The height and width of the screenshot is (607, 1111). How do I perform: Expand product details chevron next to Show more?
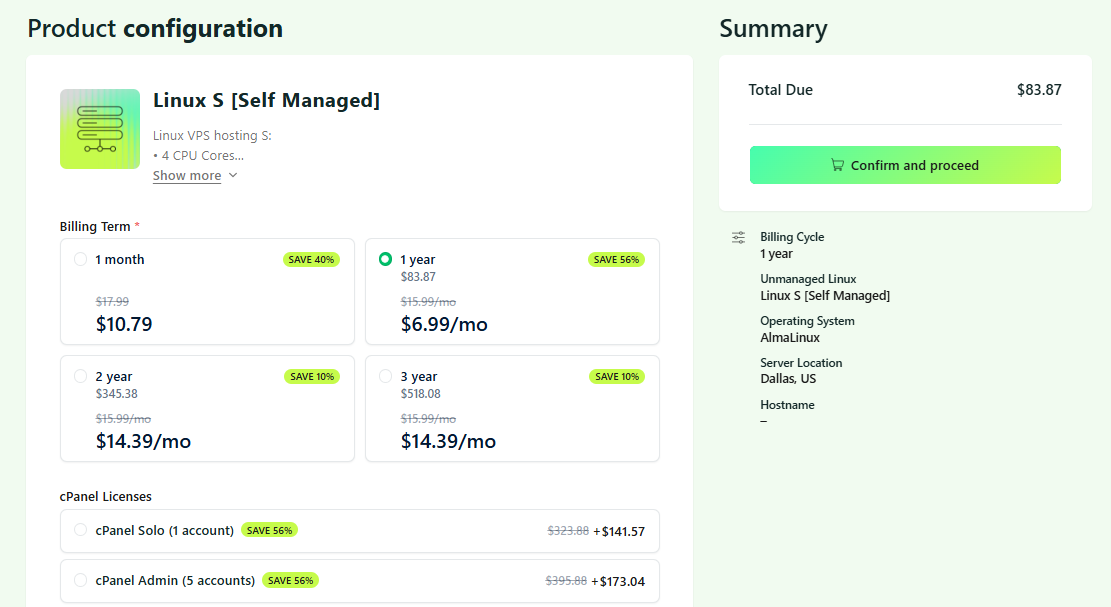tap(233, 175)
